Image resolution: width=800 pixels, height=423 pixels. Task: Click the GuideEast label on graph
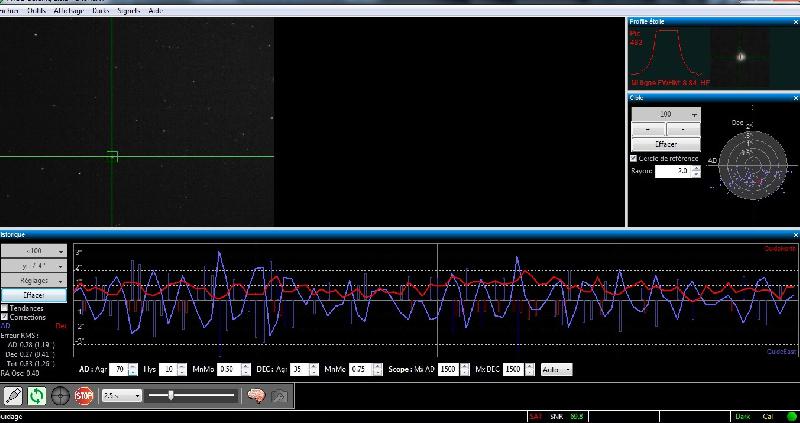pos(782,352)
